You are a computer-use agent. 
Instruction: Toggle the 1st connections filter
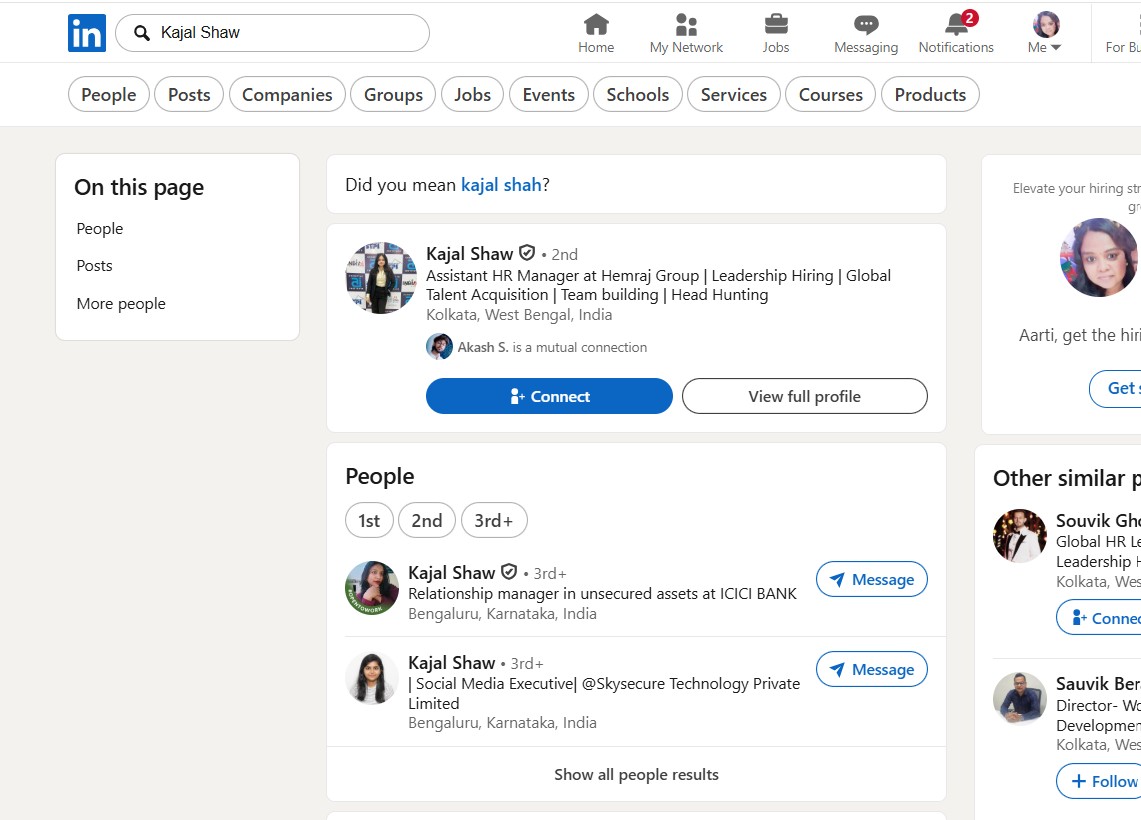(369, 520)
